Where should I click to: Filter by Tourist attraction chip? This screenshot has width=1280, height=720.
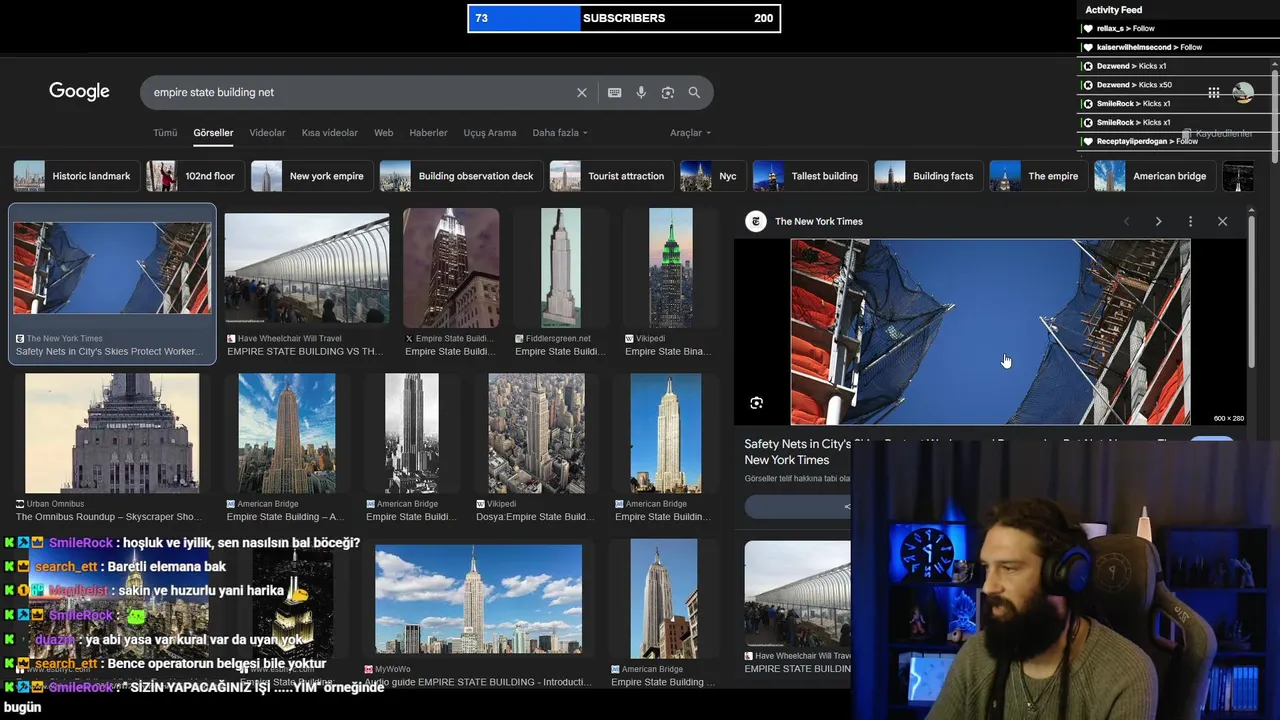611,176
